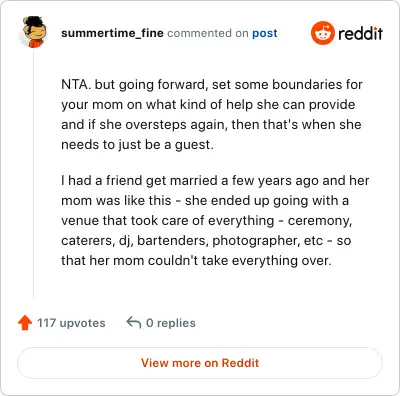This screenshot has height=396, width=400.
Task: Click the line starting "caterers, dj, bartenders"
Action: (206, 240)
